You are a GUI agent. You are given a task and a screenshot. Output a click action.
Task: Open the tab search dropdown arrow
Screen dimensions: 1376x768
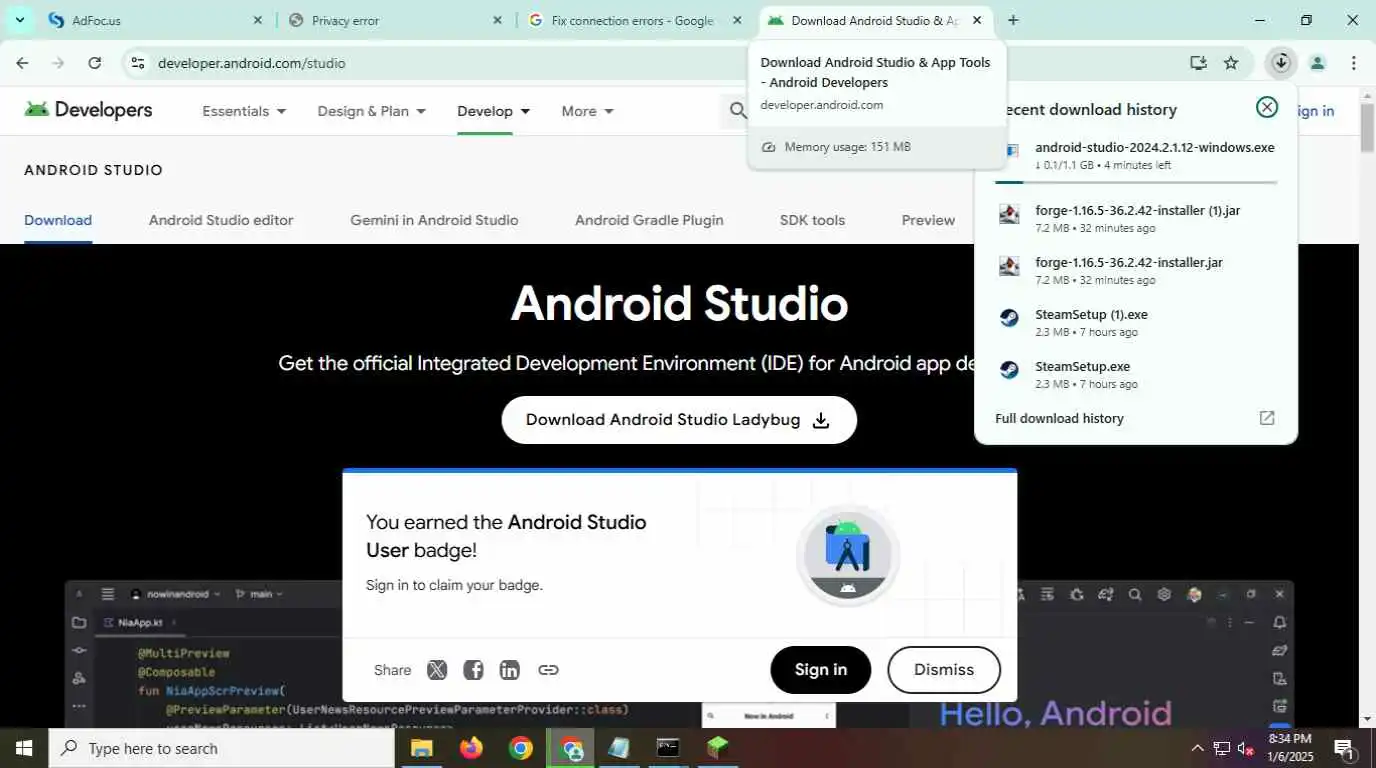(19, 20)
